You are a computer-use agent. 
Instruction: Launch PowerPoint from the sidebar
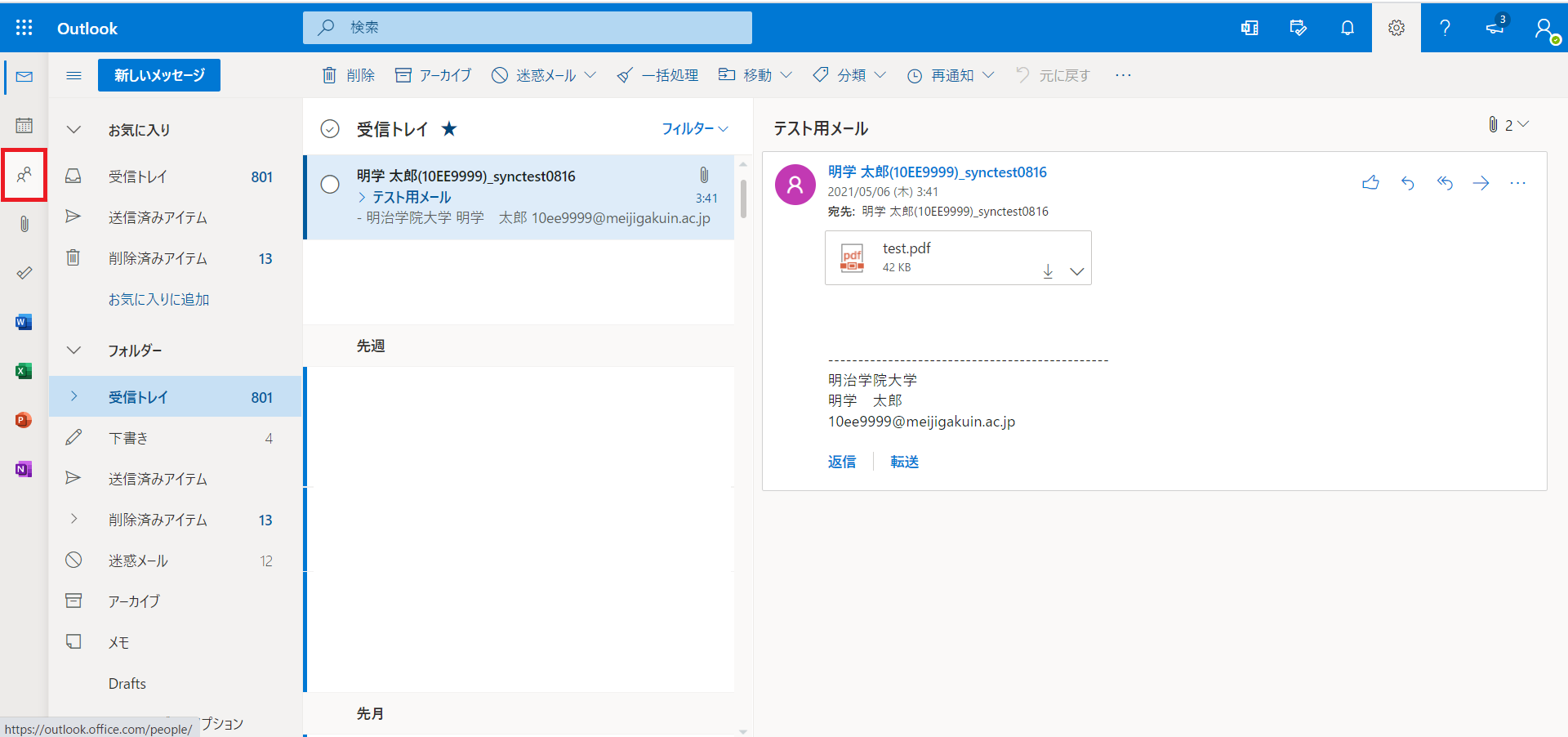(24, 420)
